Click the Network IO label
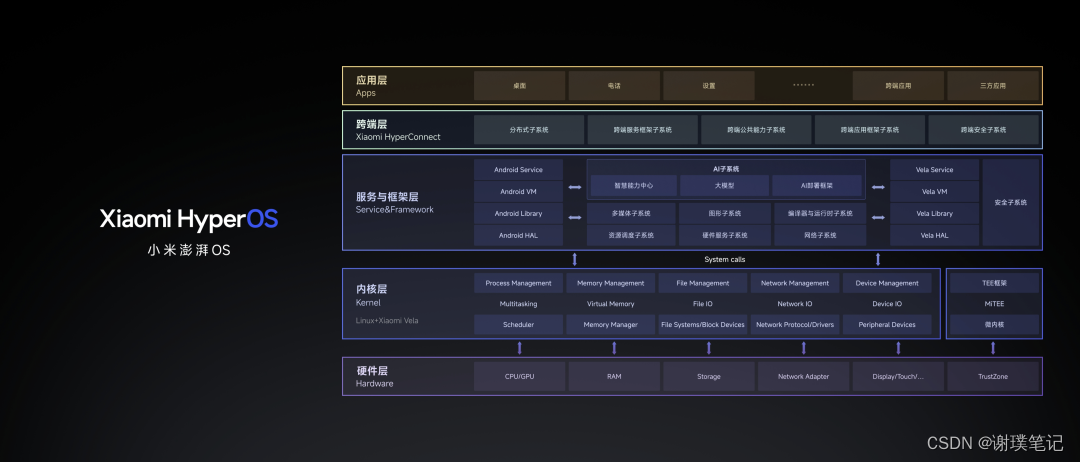Image resolution: width=1080 pixels, height=462 pixels. click(795, 304)
